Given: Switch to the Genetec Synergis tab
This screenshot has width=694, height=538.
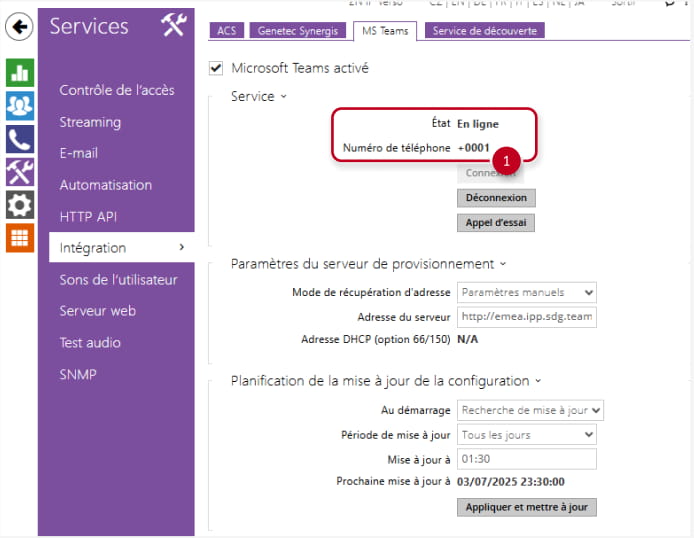Looking at the screenshot, I should click(298, 31).
